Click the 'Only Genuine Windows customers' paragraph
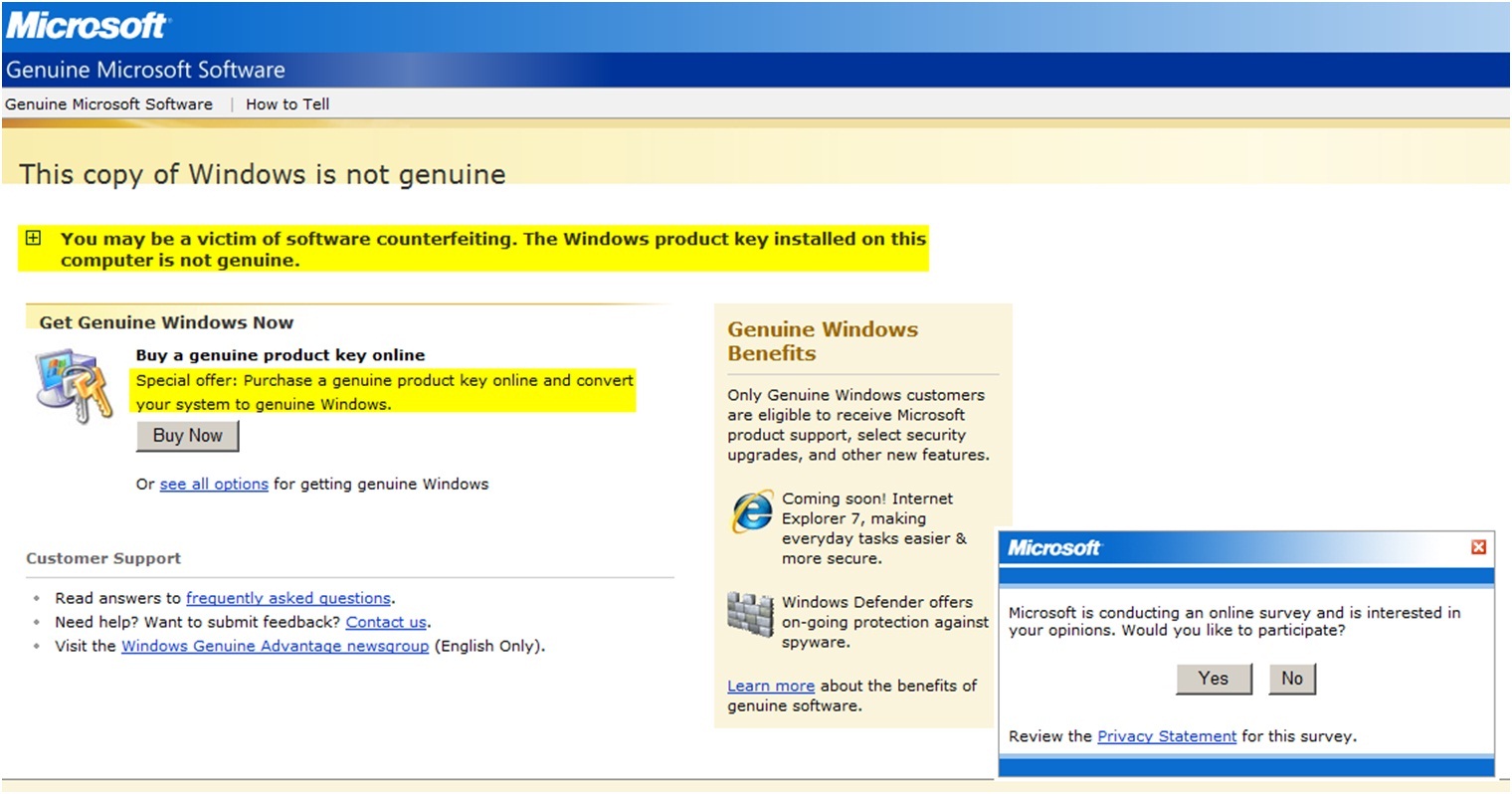The image size is (1512, 794). (858, 425)
